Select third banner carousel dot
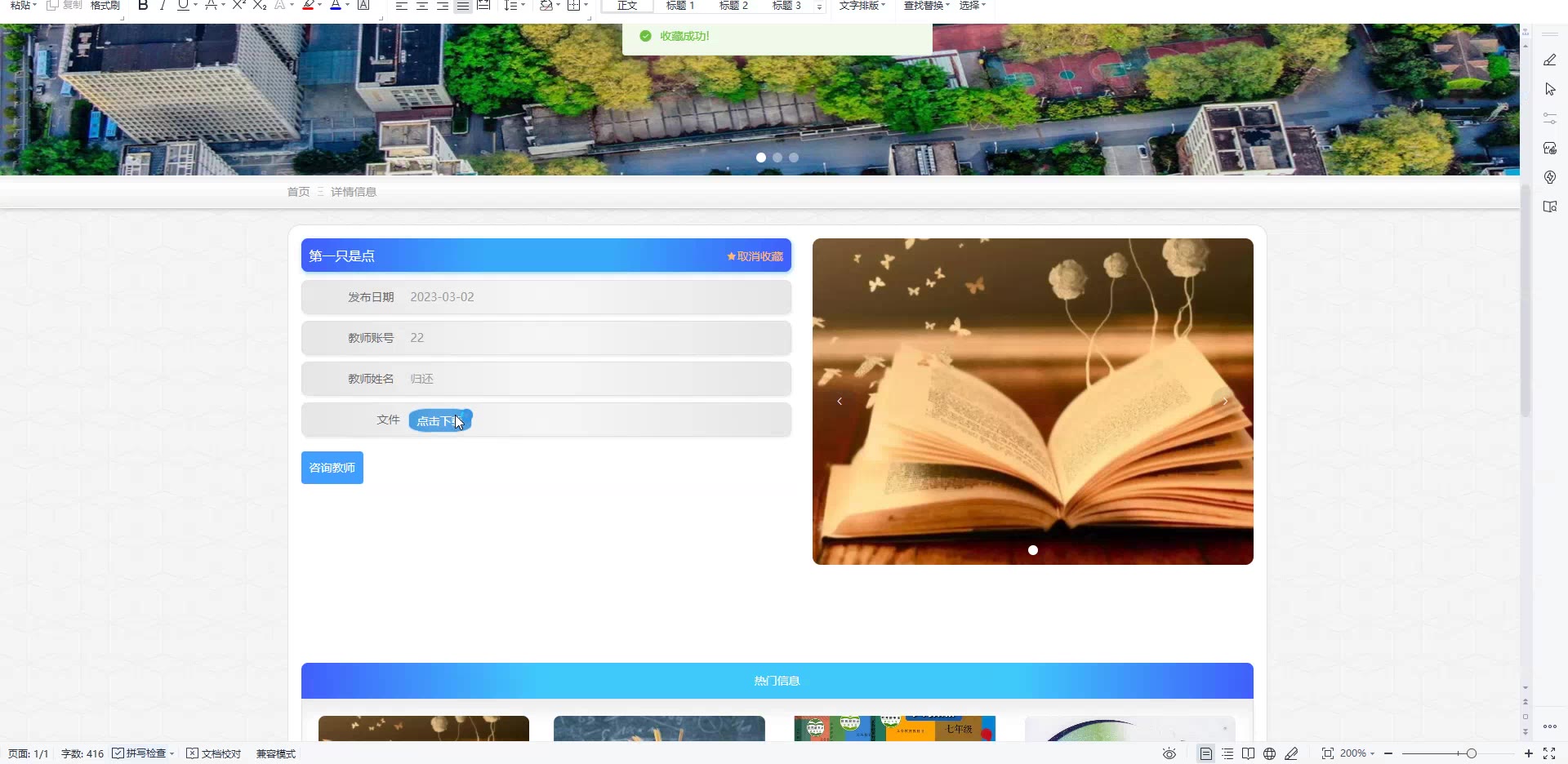Image resolution: width=1568 pixels, height=764 pixels. [x=794, y=158]
